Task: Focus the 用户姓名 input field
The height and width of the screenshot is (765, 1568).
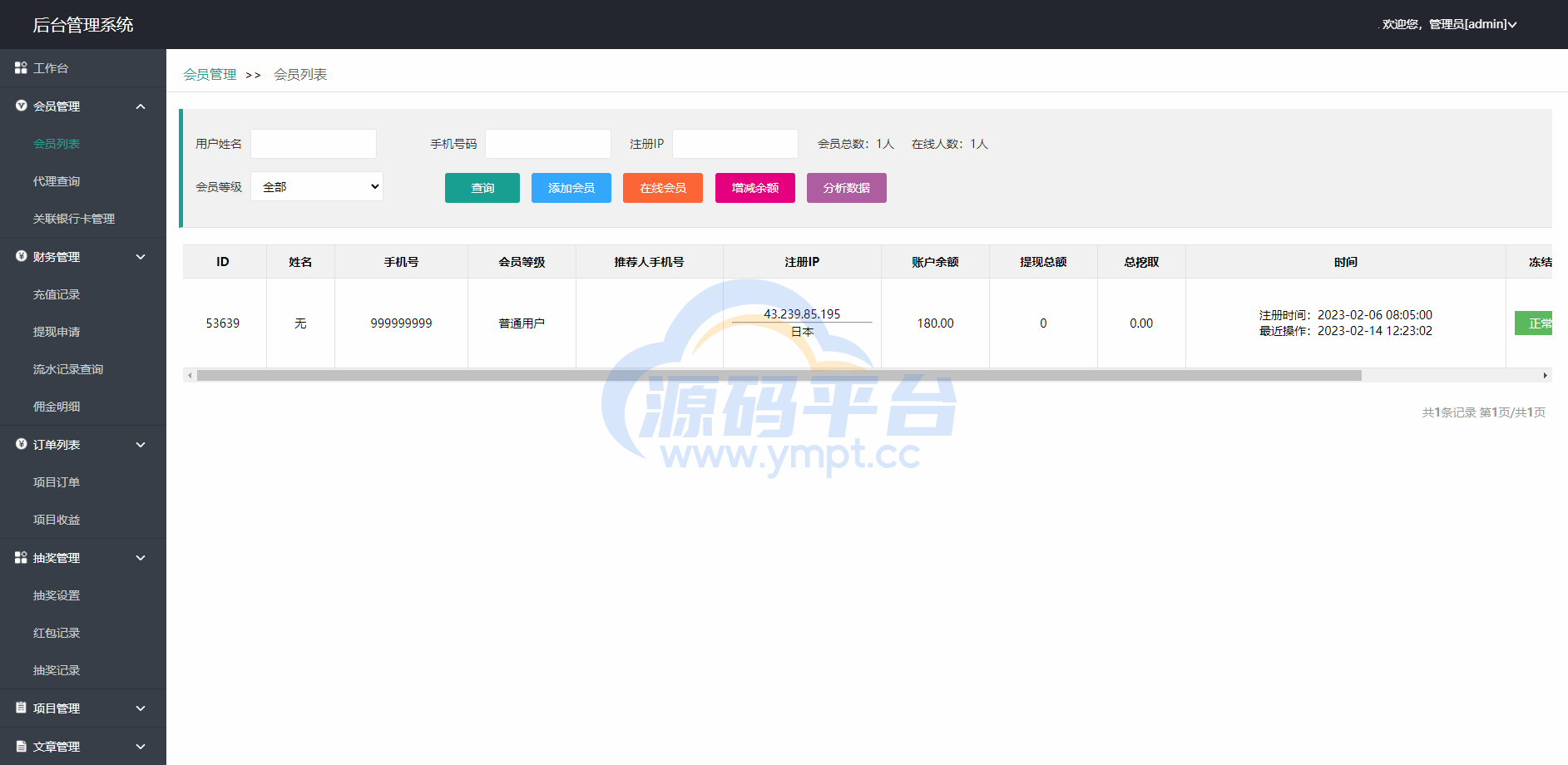Action: click(x=314, y=144)
